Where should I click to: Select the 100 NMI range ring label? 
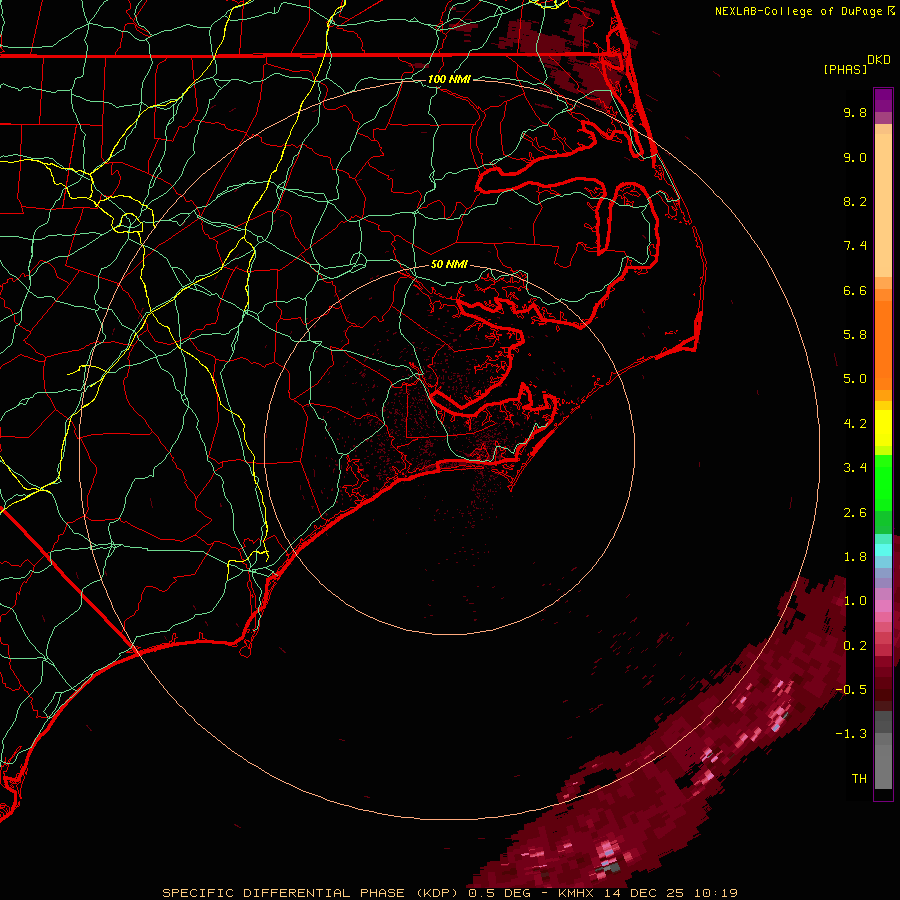coord(449,79)
